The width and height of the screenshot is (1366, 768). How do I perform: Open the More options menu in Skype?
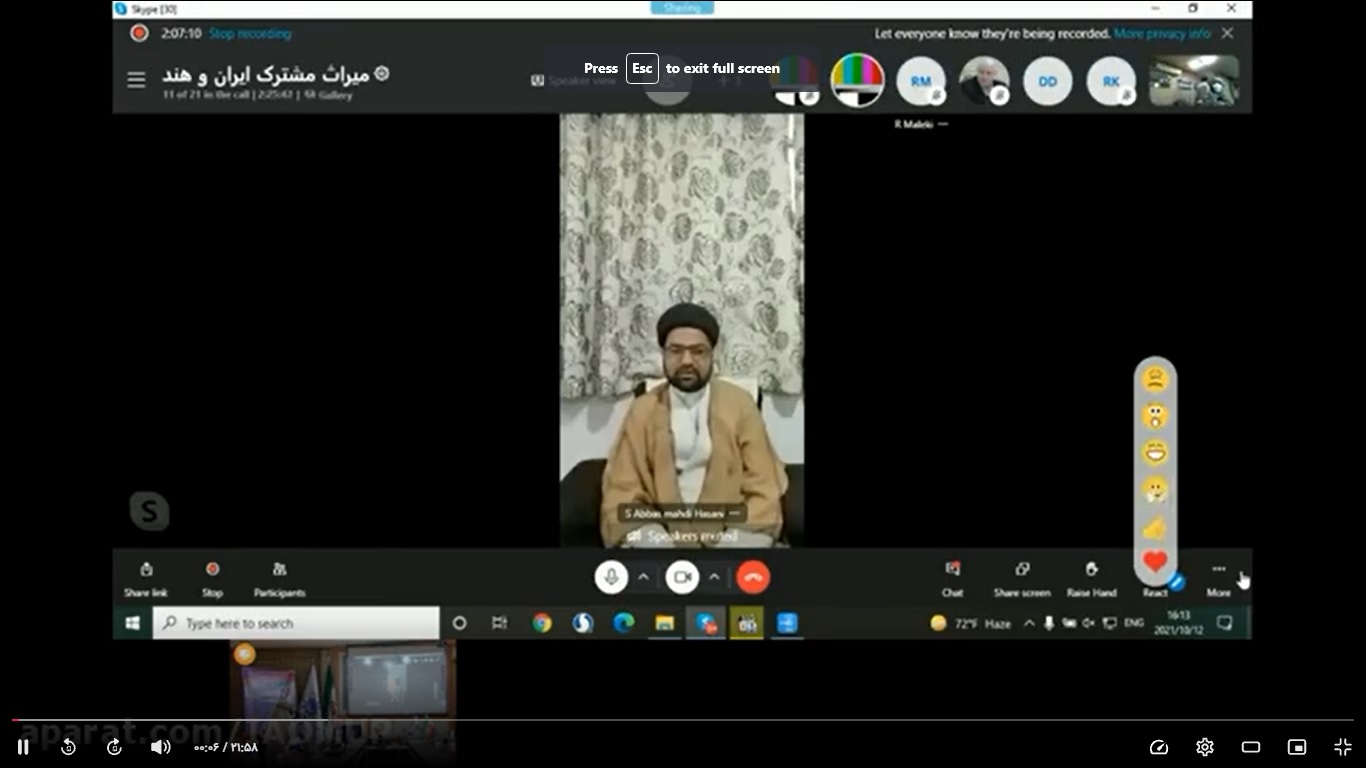1218,579
